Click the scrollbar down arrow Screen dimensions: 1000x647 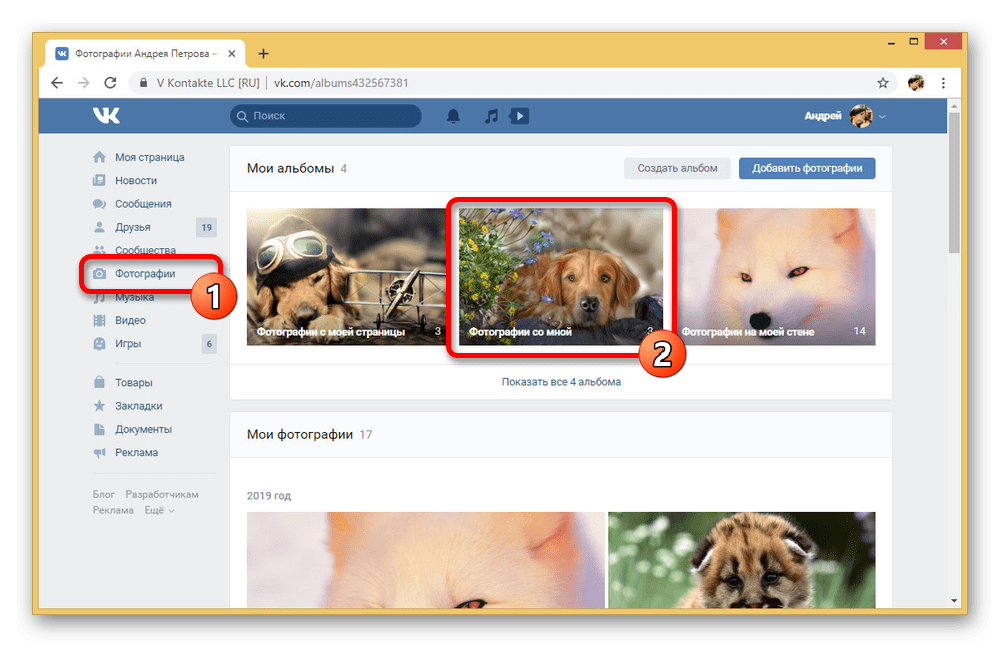pyautogui.click(x=954, y=600)
